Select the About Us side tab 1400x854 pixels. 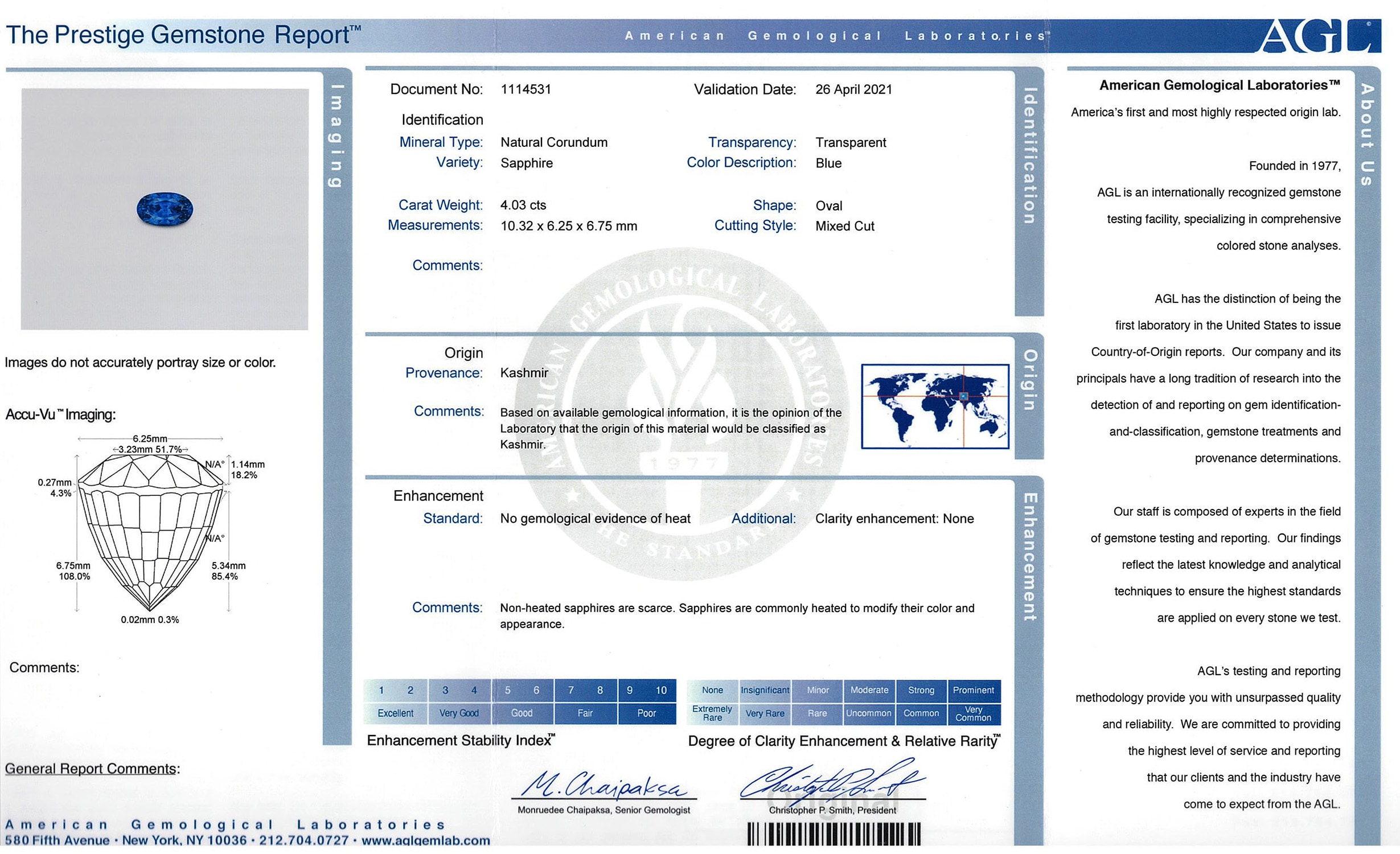(x=1368, y=134)
